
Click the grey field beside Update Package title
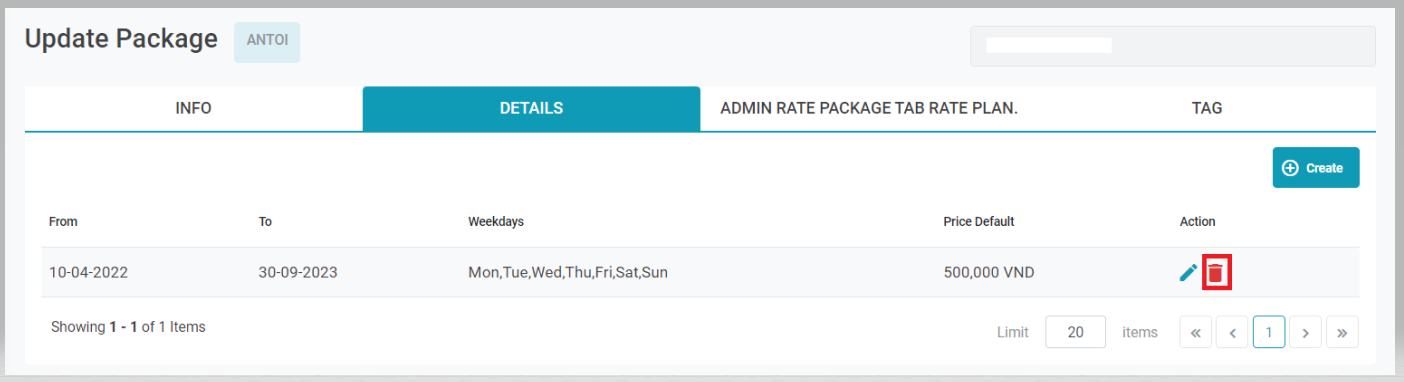coord(1173,46)
